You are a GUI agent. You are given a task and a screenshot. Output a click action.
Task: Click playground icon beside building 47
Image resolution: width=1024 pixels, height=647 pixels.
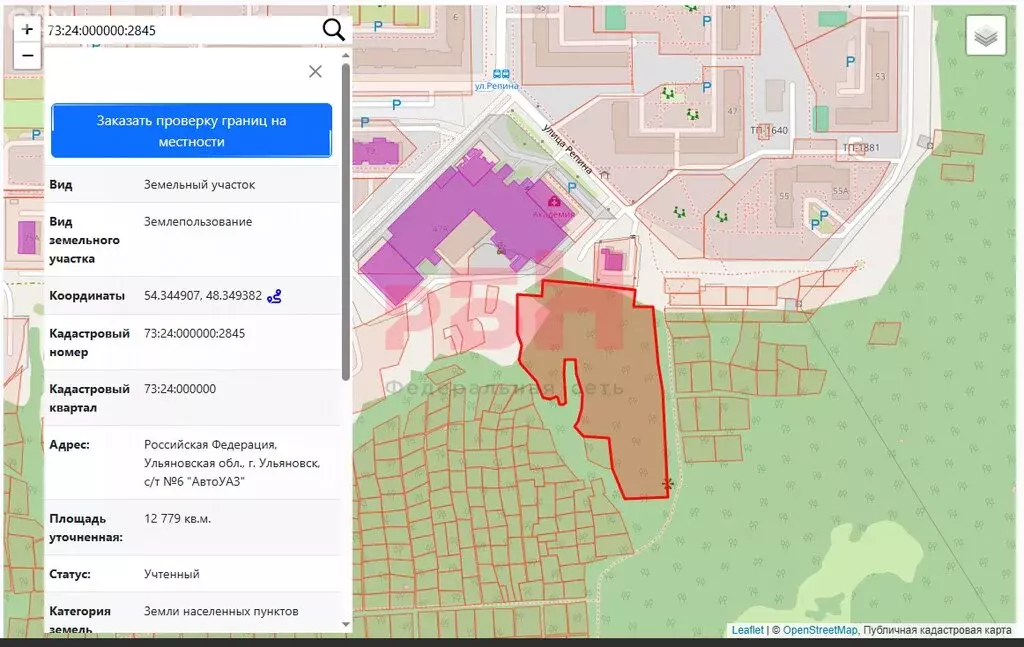692,114
